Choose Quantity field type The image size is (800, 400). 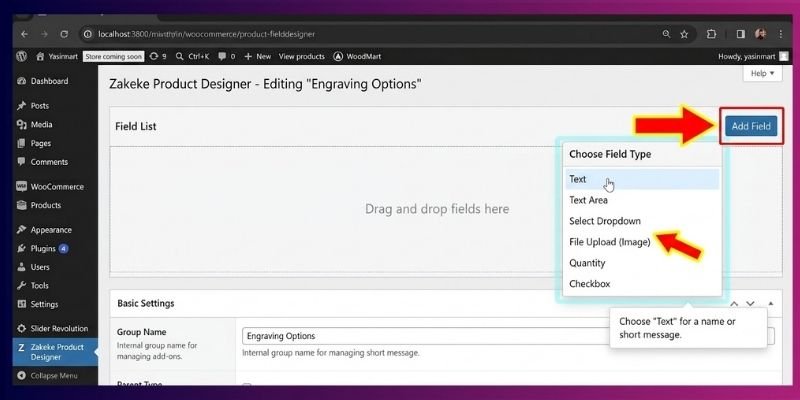coord(642,263)
